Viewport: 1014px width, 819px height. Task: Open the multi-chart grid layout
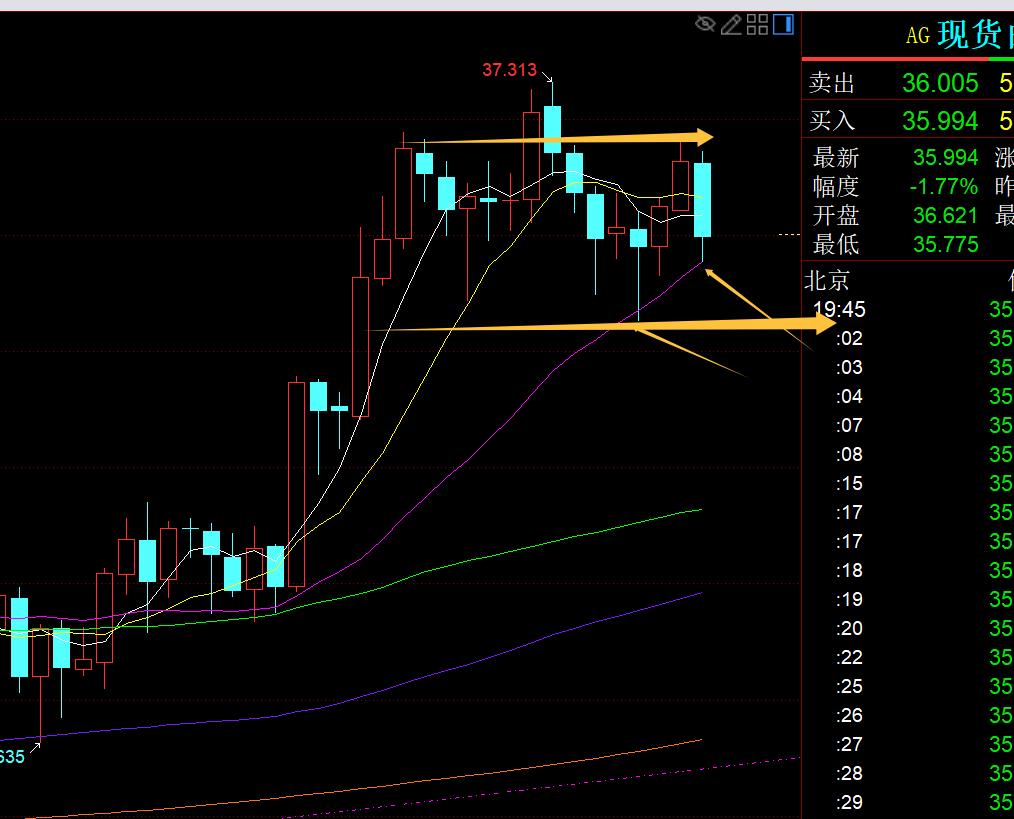[x=758, y=24]
